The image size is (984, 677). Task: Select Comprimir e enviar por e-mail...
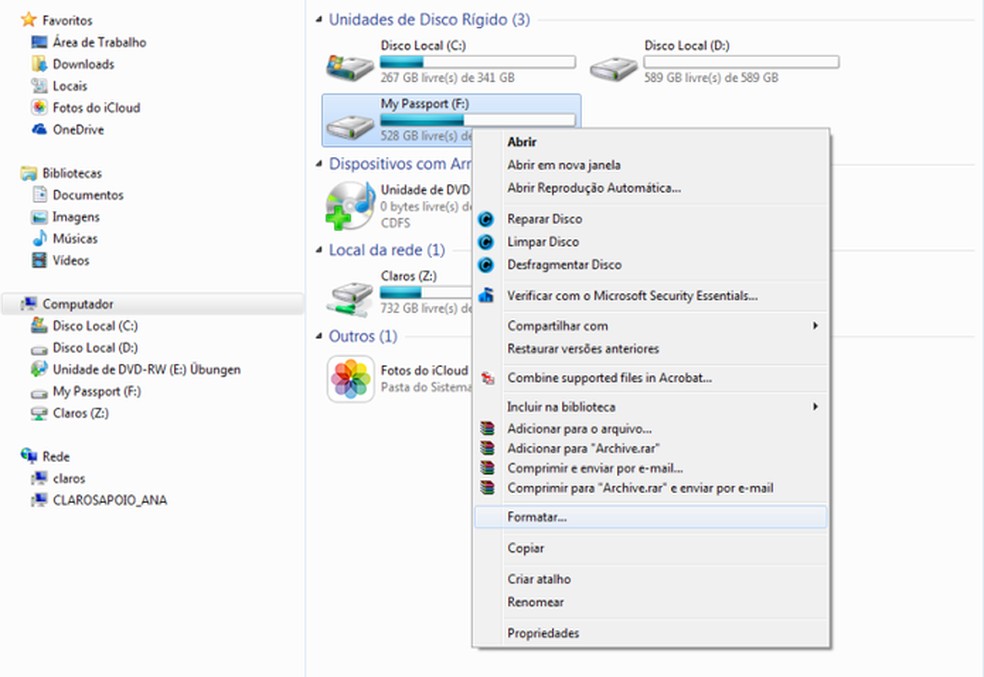(651, 468)
